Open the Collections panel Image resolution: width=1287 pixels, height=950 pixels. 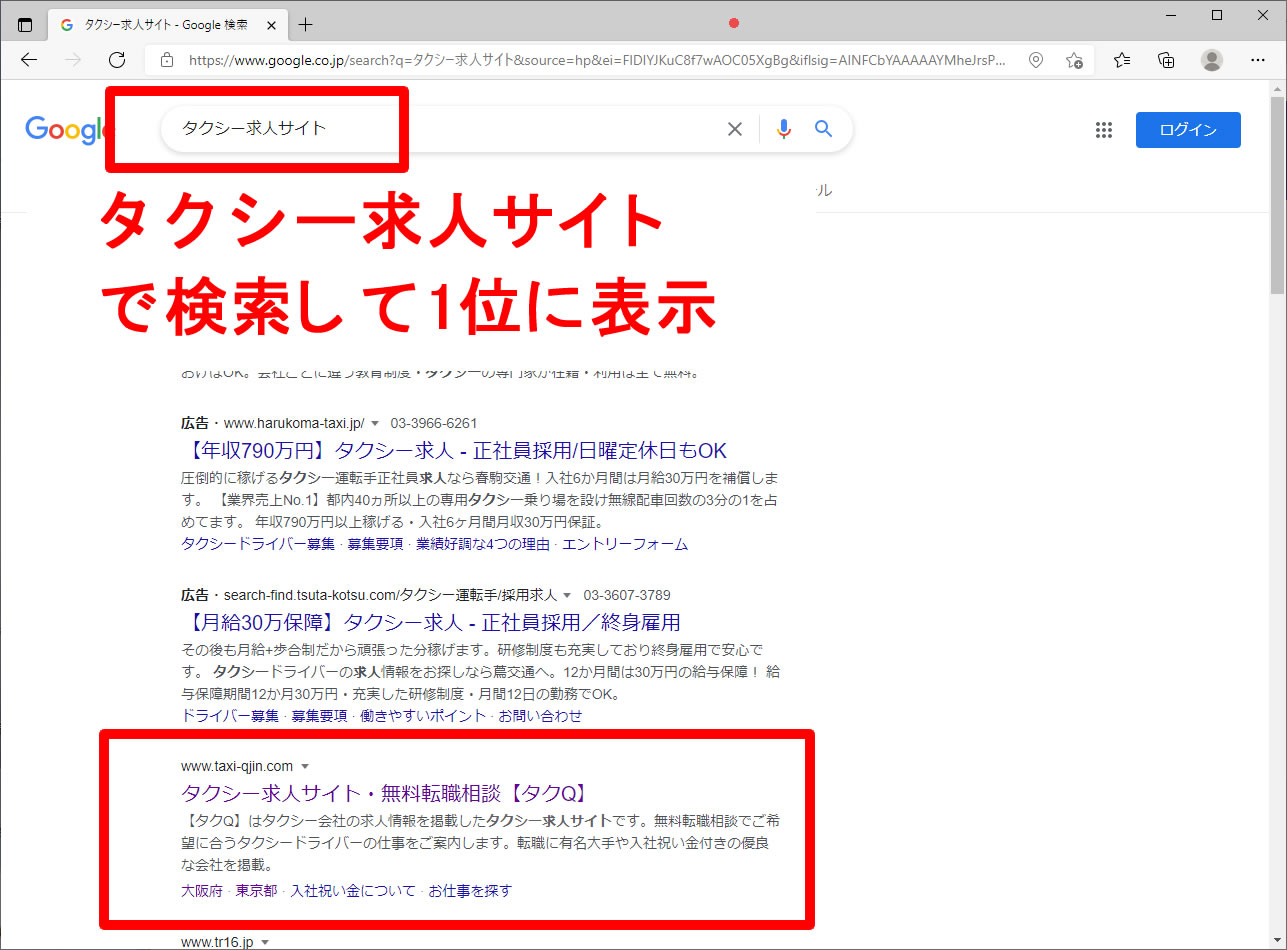coord(1166,60)
